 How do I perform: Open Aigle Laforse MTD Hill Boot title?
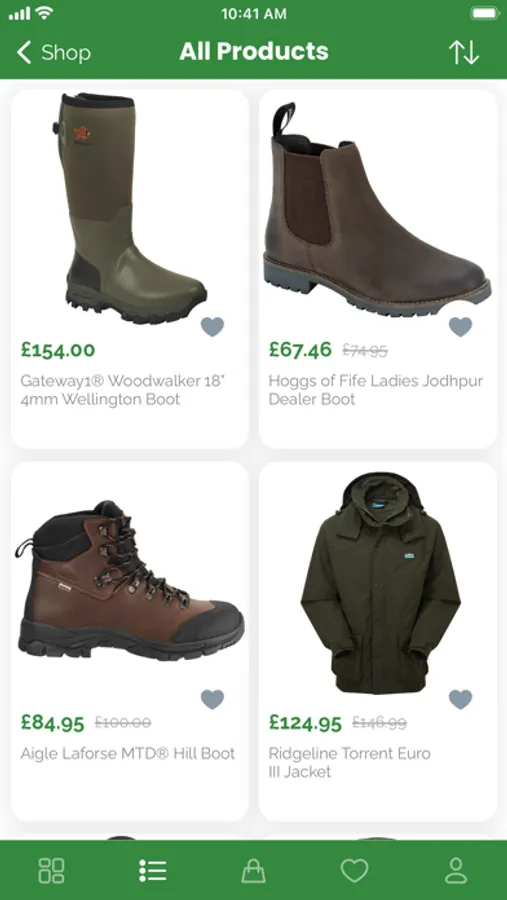(x=128, y=753)
